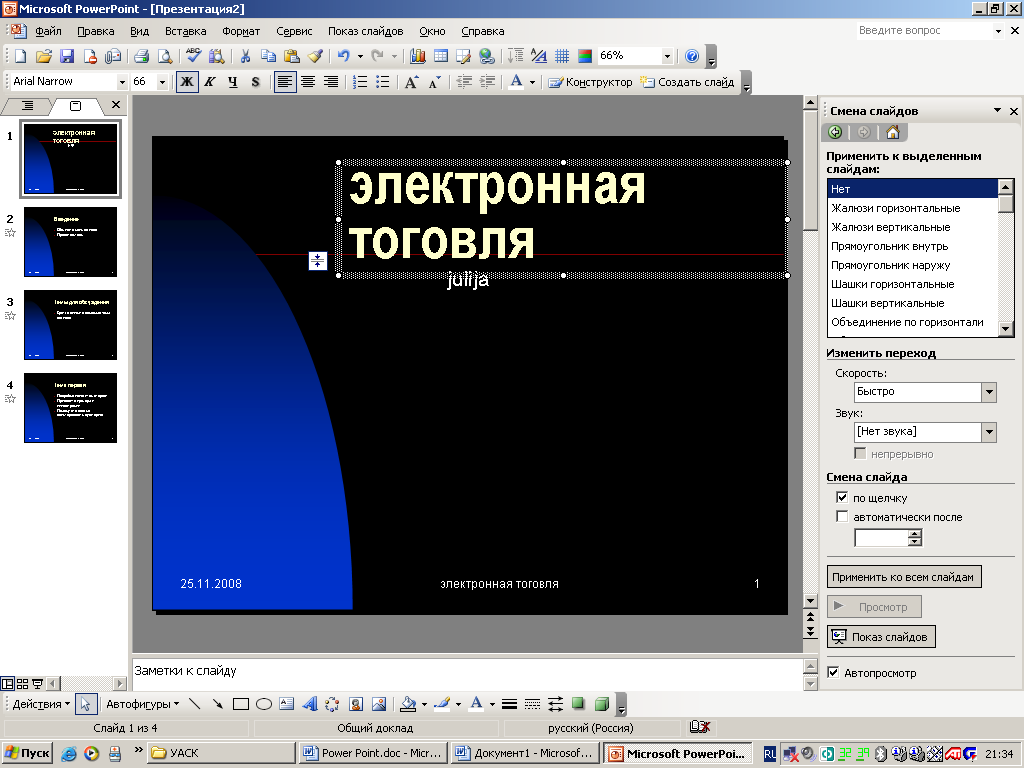Insert a chart from the toolbar

[417, 56]
